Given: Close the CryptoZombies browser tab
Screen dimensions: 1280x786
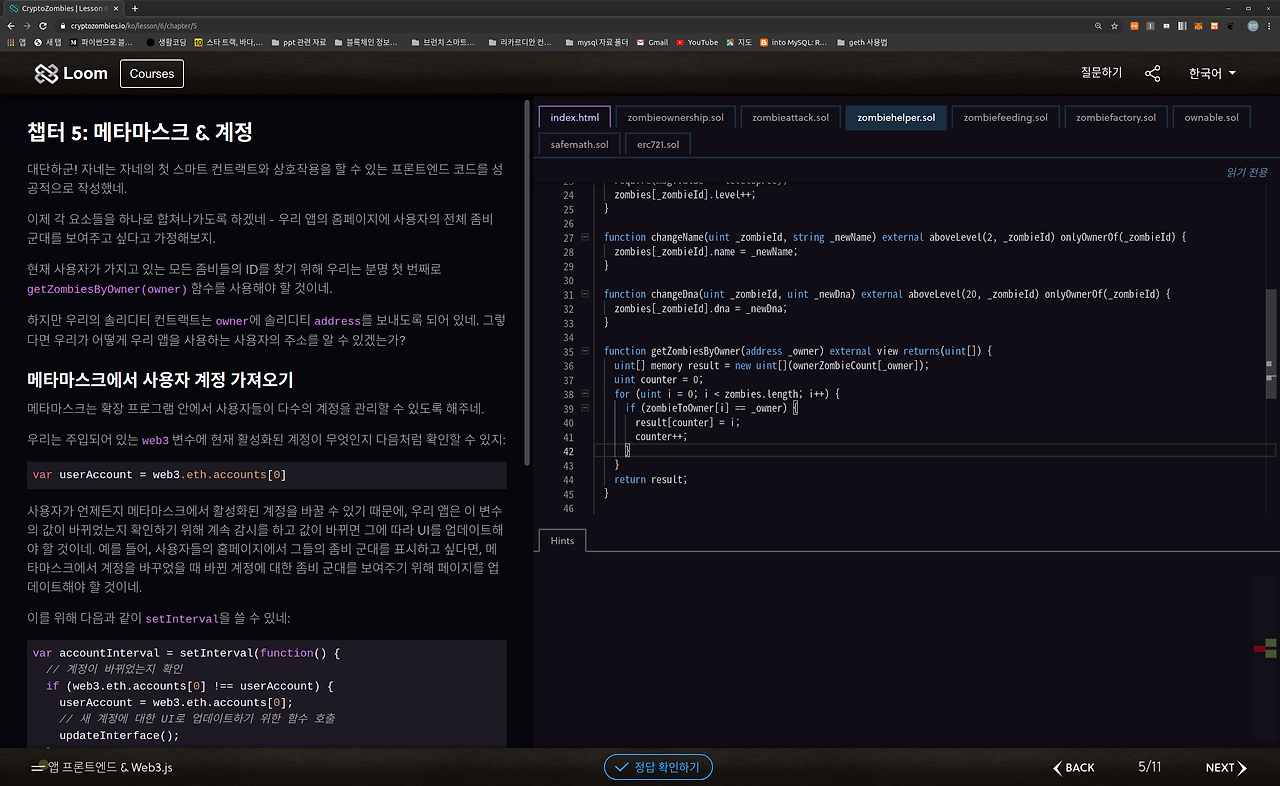Looking at the screenshot, I should tap(115, 8).
